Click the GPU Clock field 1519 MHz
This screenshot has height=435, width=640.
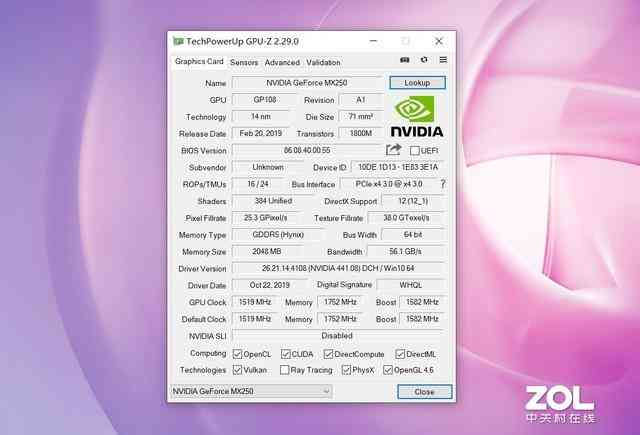[x=255, y=302]
